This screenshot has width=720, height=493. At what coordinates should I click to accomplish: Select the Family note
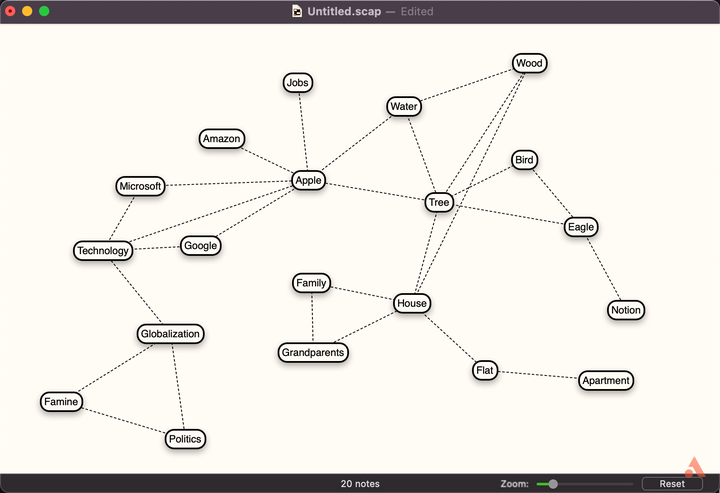[x=311, y=283]
